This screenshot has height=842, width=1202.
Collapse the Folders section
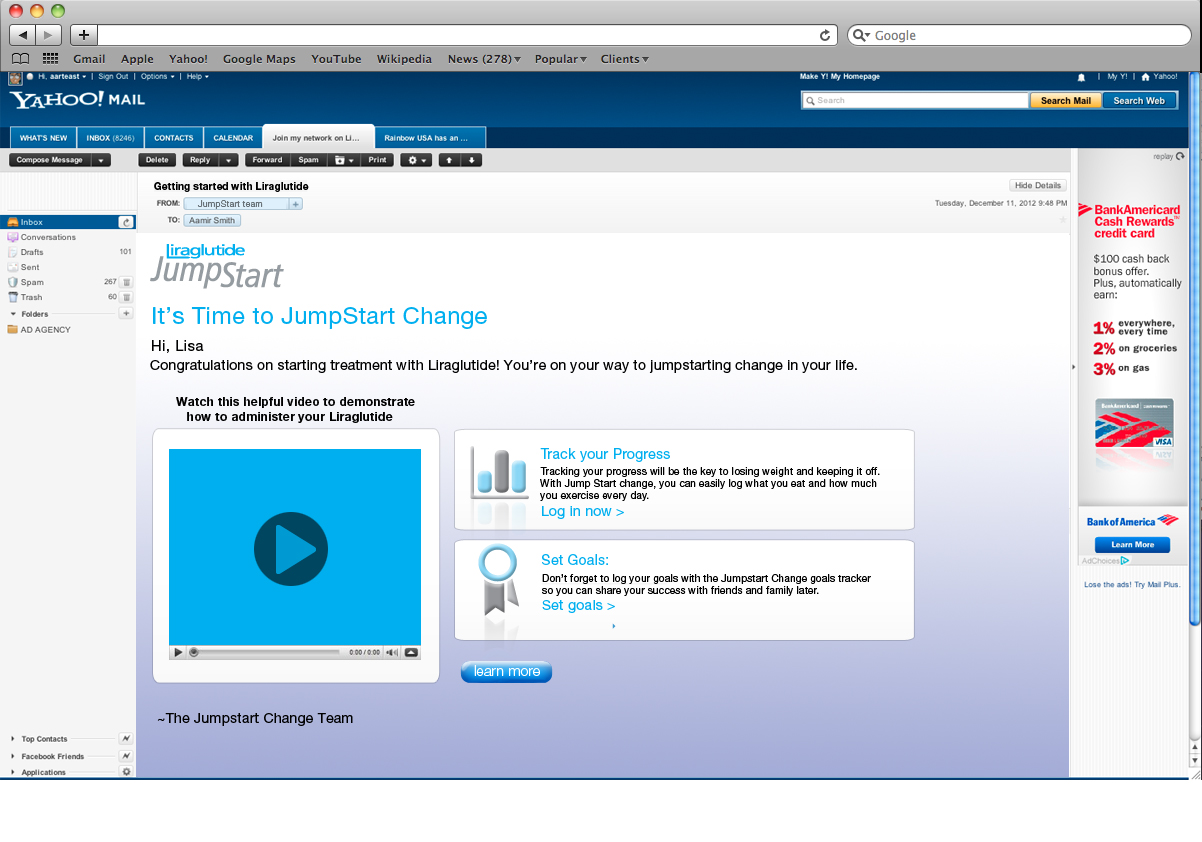13,314
